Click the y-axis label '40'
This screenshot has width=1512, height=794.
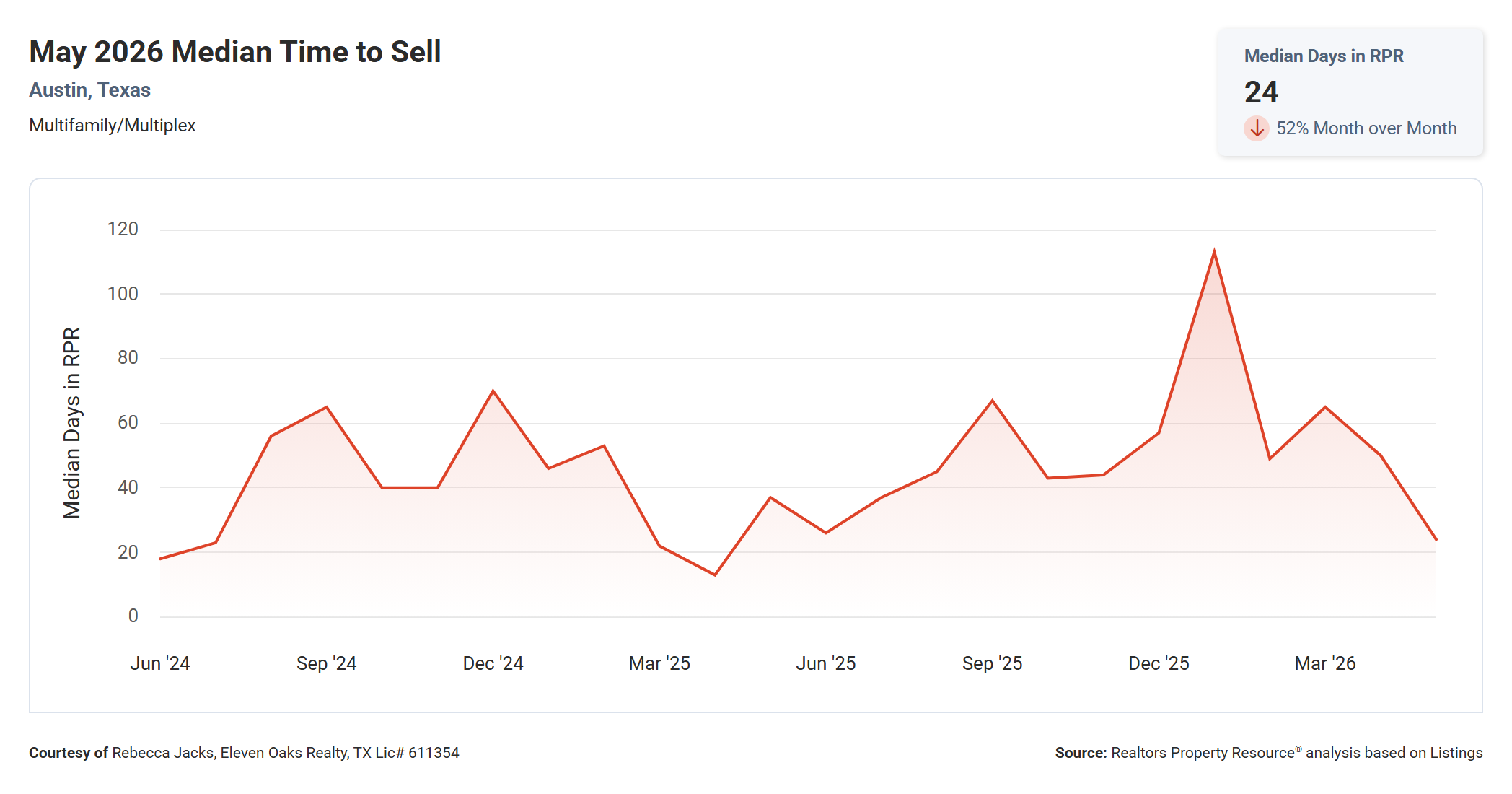(128, 487)
